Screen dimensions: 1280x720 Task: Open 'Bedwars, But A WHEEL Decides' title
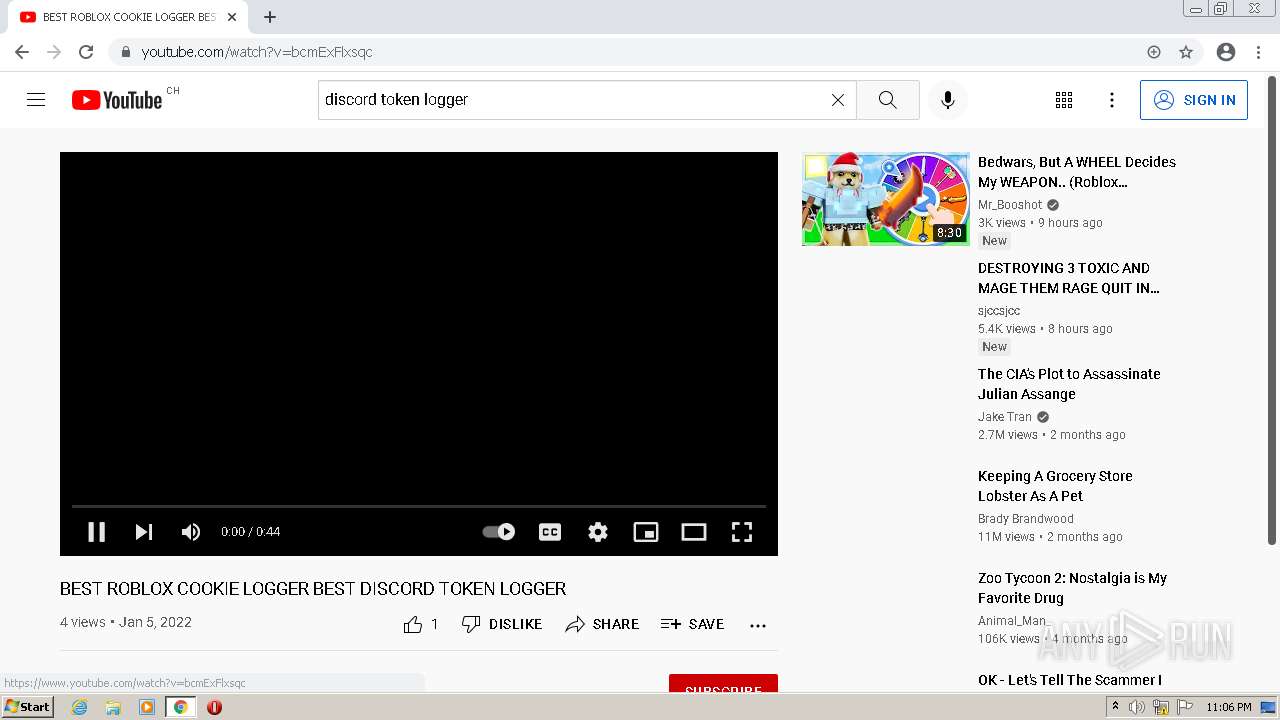tap(1077, 172)
